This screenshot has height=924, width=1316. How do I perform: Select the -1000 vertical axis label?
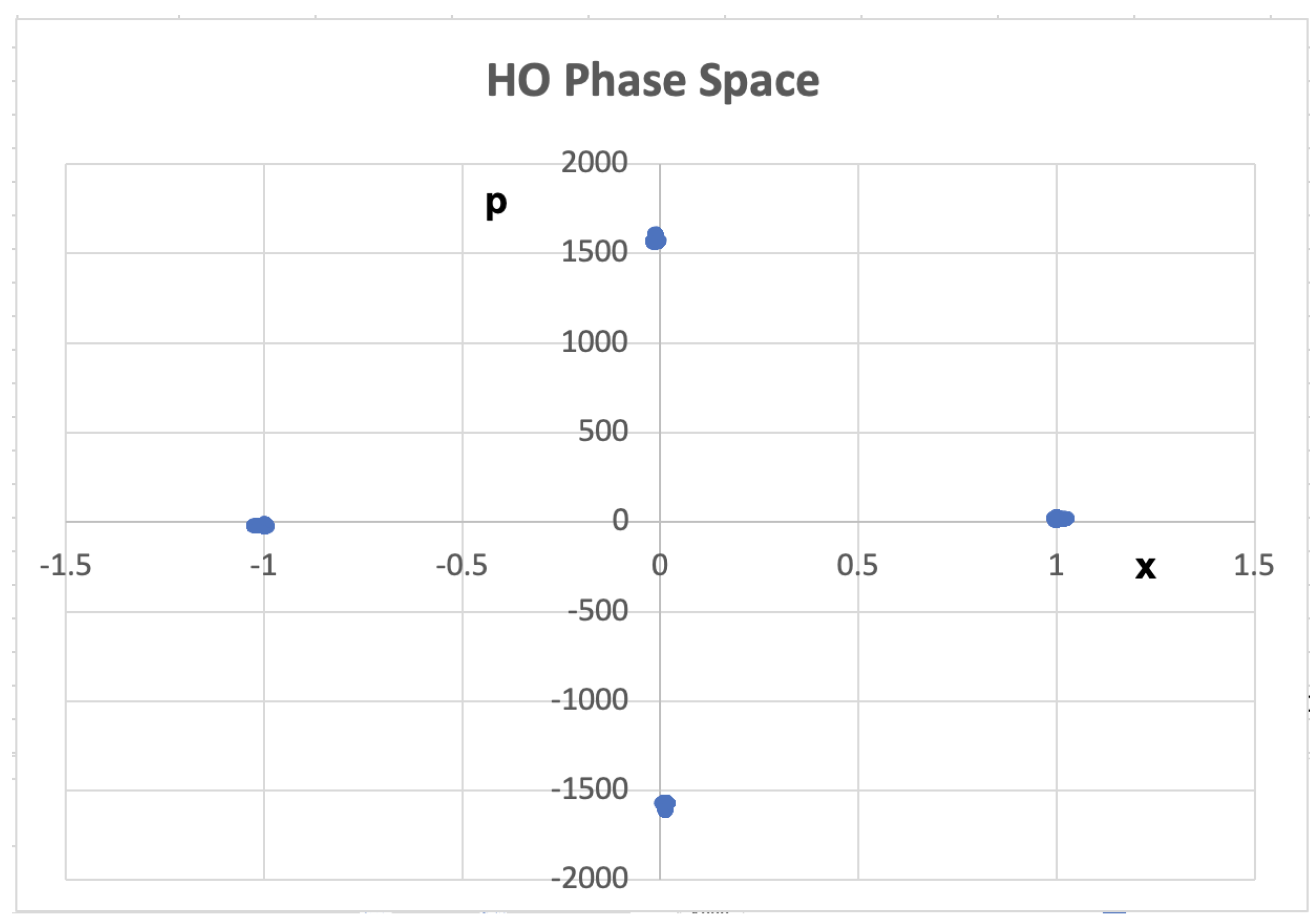click(589, 701)
